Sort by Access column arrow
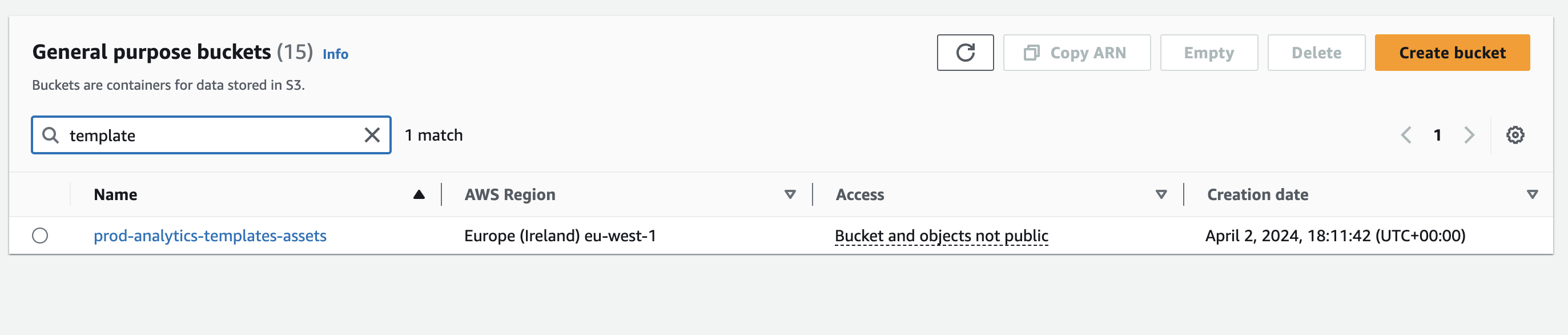Screen dimensions: 1568x335 pos(1161,195)
